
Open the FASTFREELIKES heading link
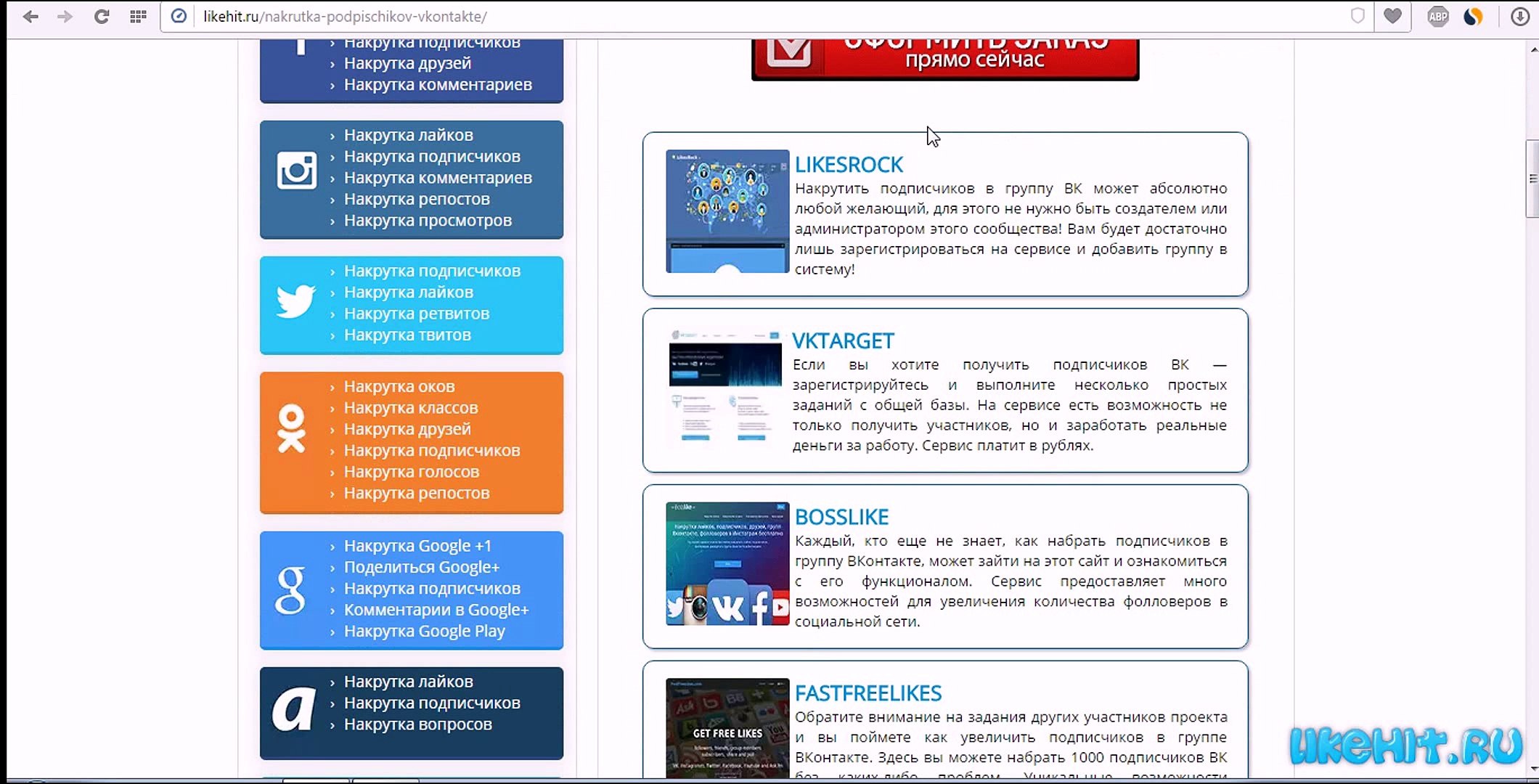868,693
